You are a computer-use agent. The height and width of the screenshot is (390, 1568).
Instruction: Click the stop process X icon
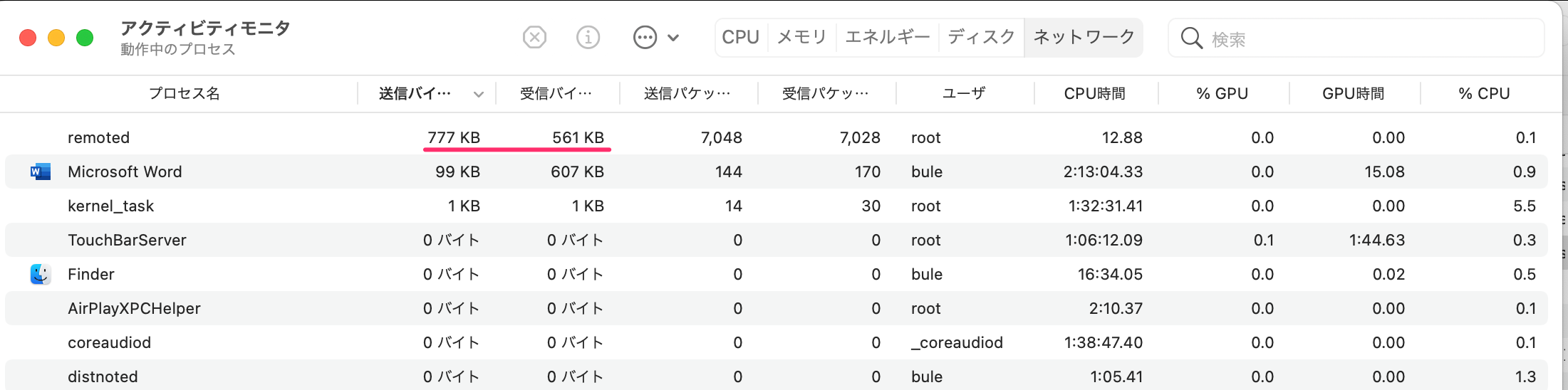534,37
